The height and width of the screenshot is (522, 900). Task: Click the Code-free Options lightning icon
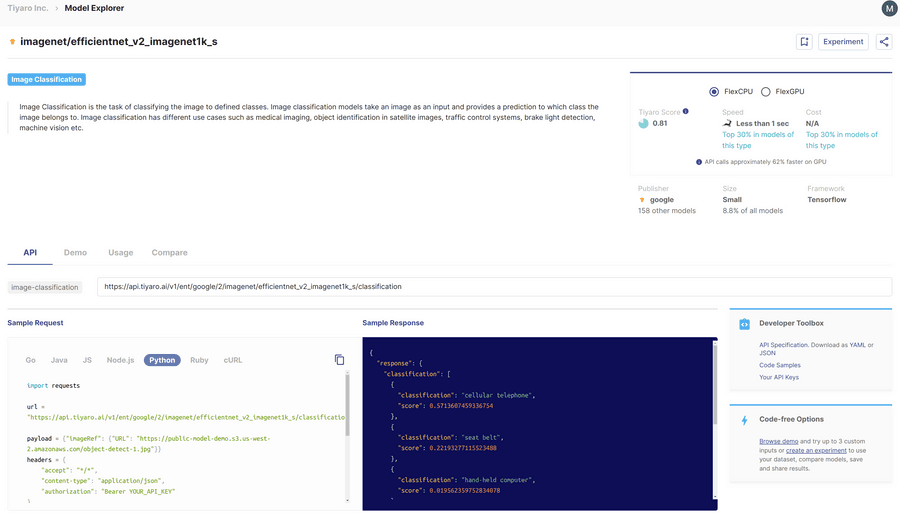(x=744, y=420)
